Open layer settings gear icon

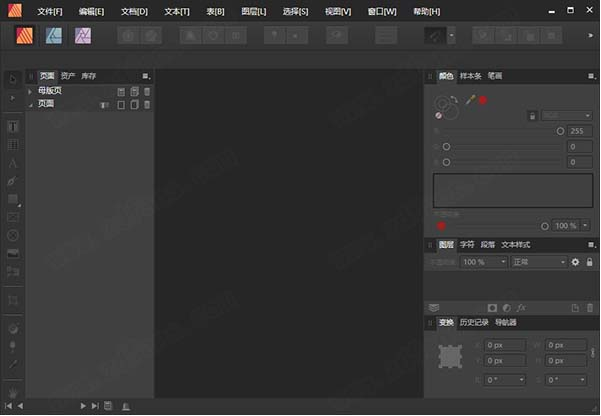[x=575, y=262]
